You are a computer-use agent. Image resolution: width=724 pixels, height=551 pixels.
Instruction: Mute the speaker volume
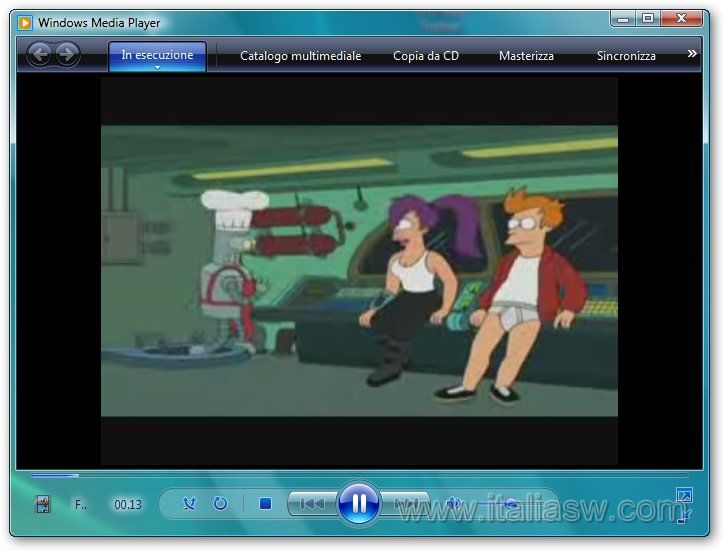(x=453, y=503)
